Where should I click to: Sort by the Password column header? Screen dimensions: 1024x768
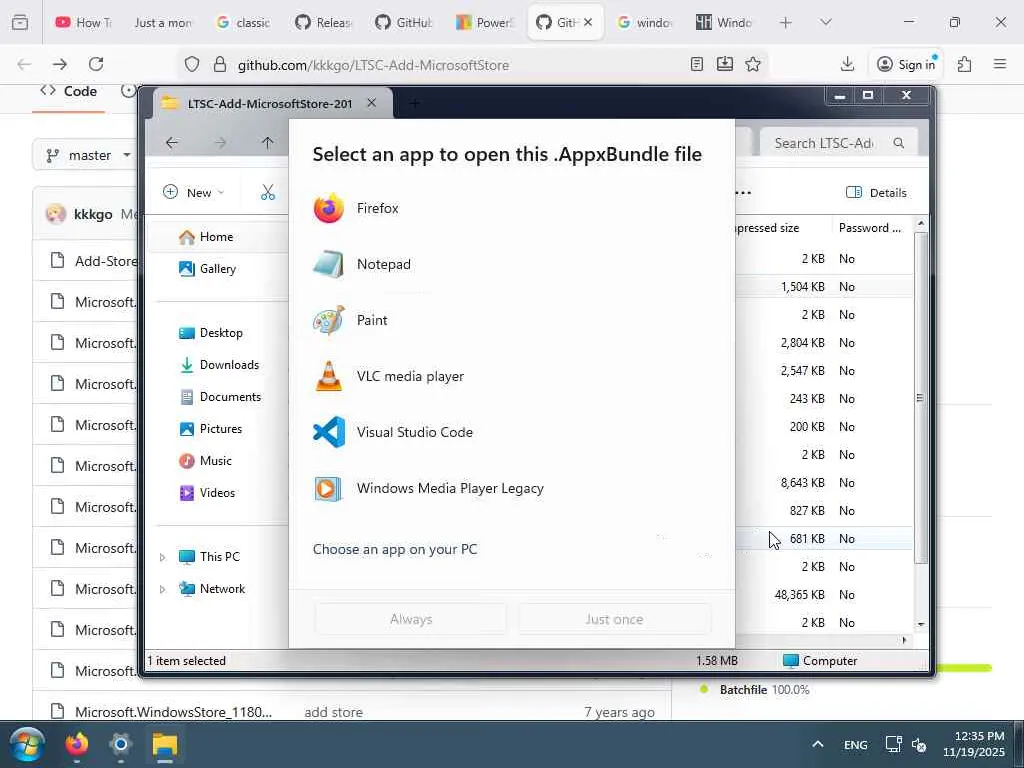(x=870, y=228)
